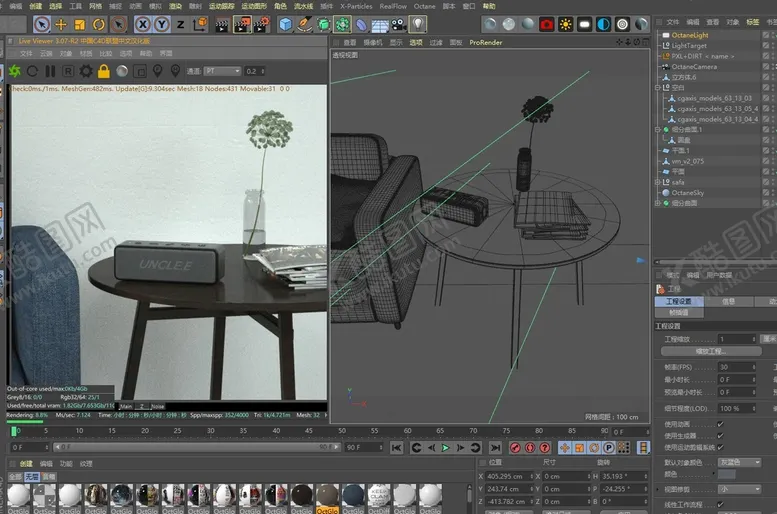Click the render view clapperboard icon
Image resolution: width=777 pixels, height=514 pixels.
(x=222, y=24)
